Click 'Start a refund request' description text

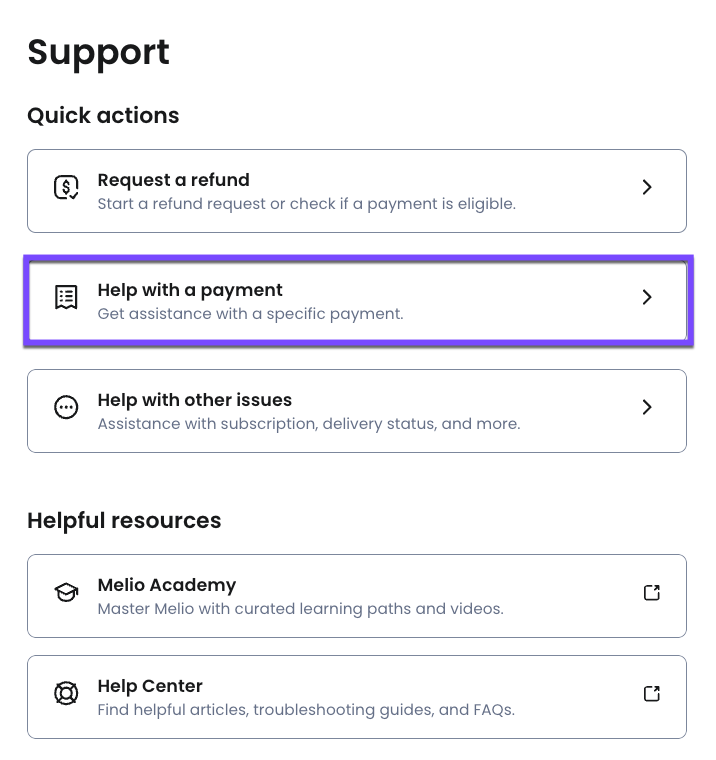pyautogui.click(x=306, y=204)
